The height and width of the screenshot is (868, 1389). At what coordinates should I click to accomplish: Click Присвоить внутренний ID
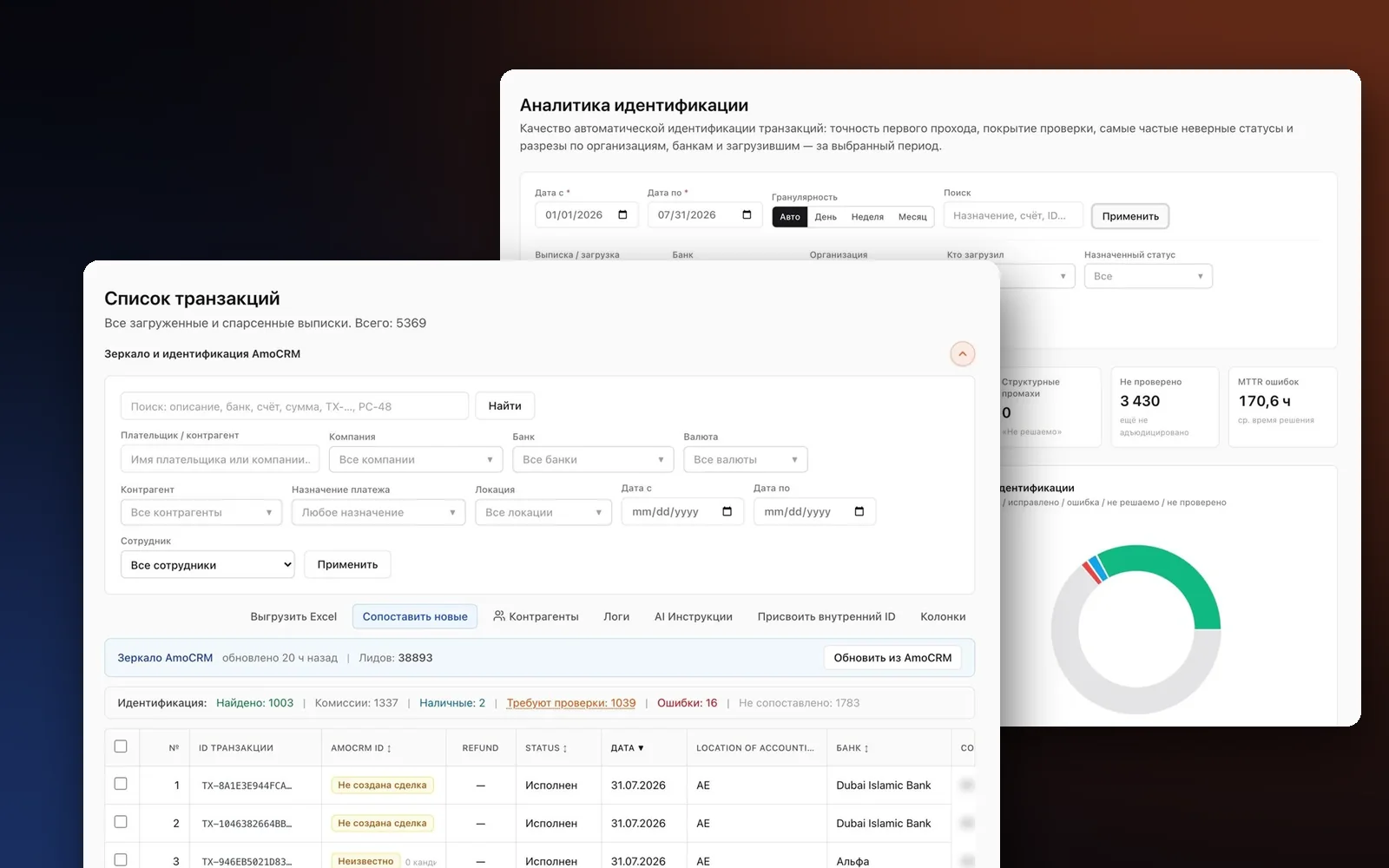[826, 616]
